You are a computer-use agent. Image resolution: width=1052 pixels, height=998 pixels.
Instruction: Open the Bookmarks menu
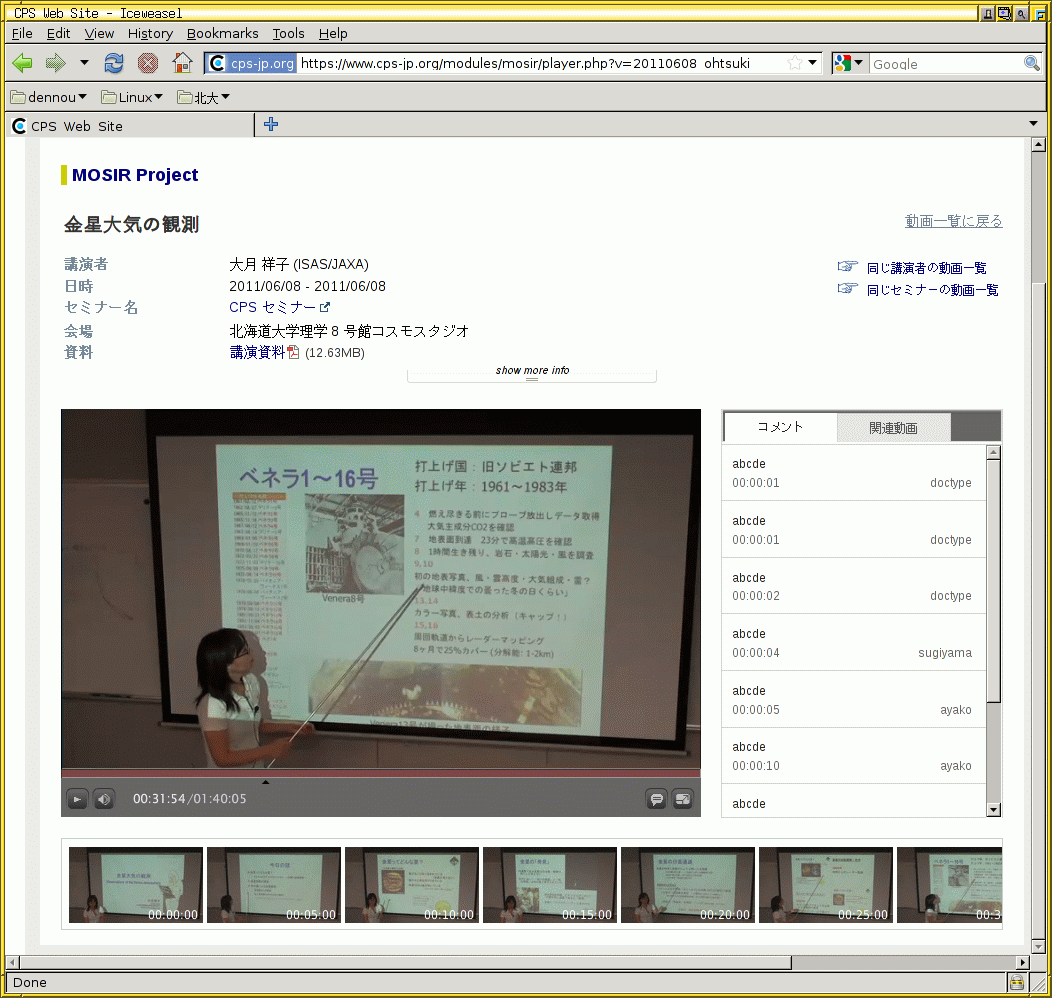[222, 33]
